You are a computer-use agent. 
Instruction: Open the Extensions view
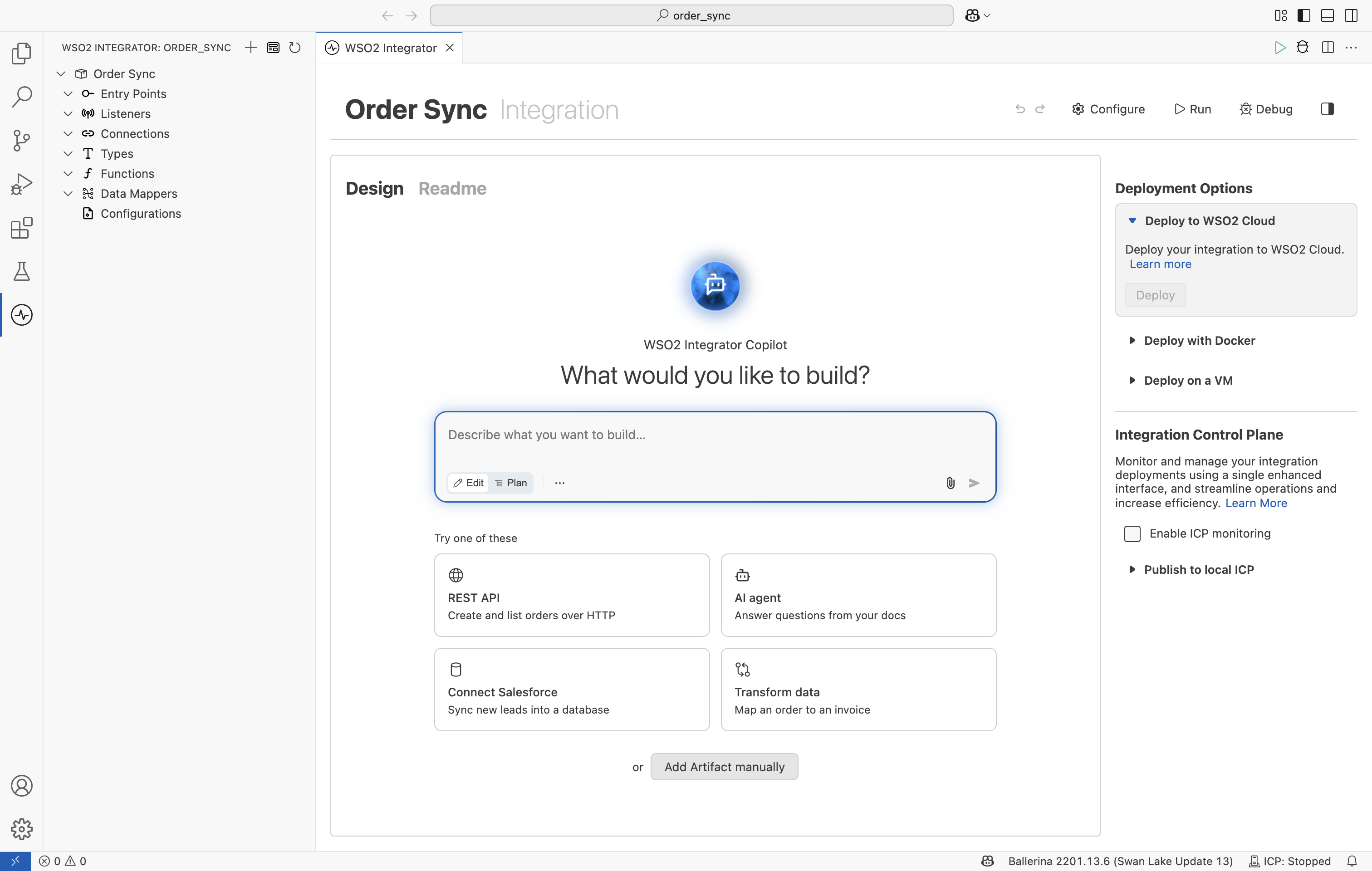pos(22,228)
